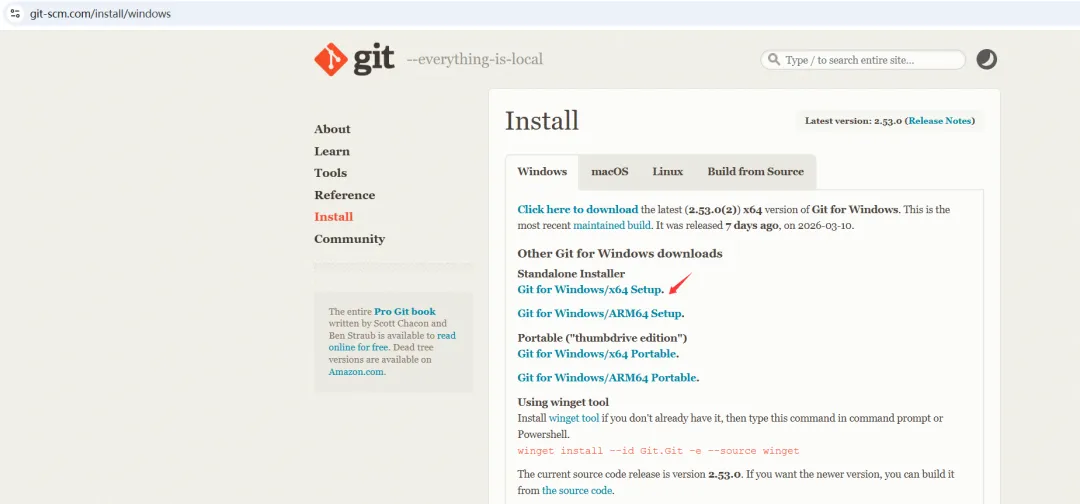Open the Community section in sidebar
Screen dimensions: 1080x504
(349, 239)
